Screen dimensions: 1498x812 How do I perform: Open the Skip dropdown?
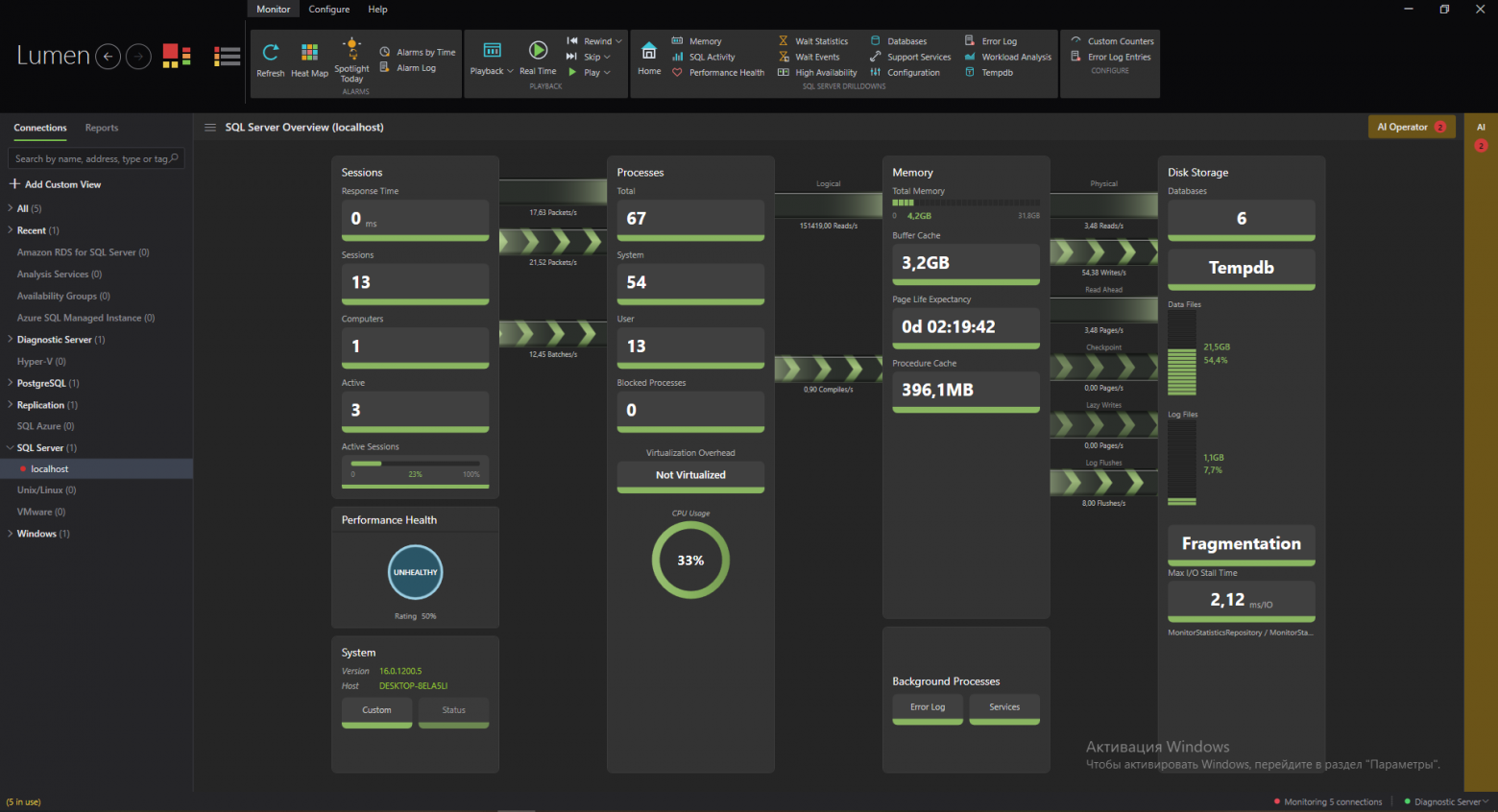[589, 57]
